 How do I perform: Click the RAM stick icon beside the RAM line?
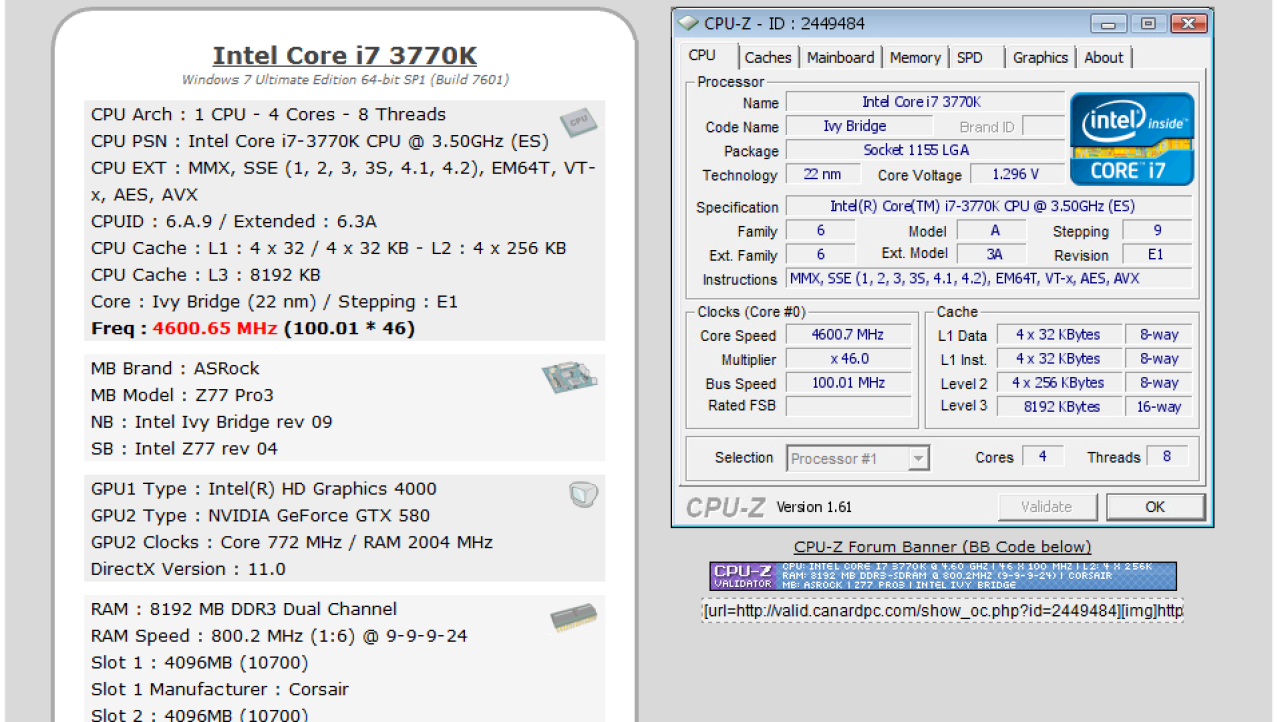click(x=573, y=618)
